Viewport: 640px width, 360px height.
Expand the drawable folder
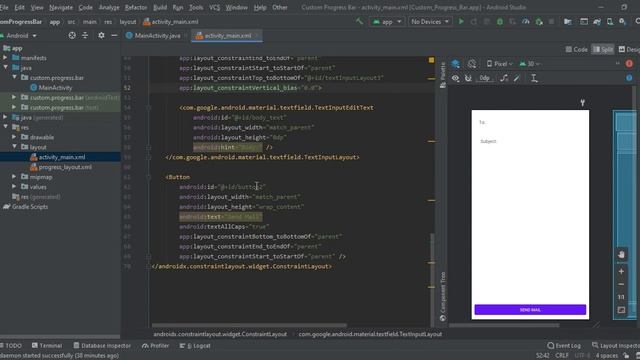click(14, 137)
